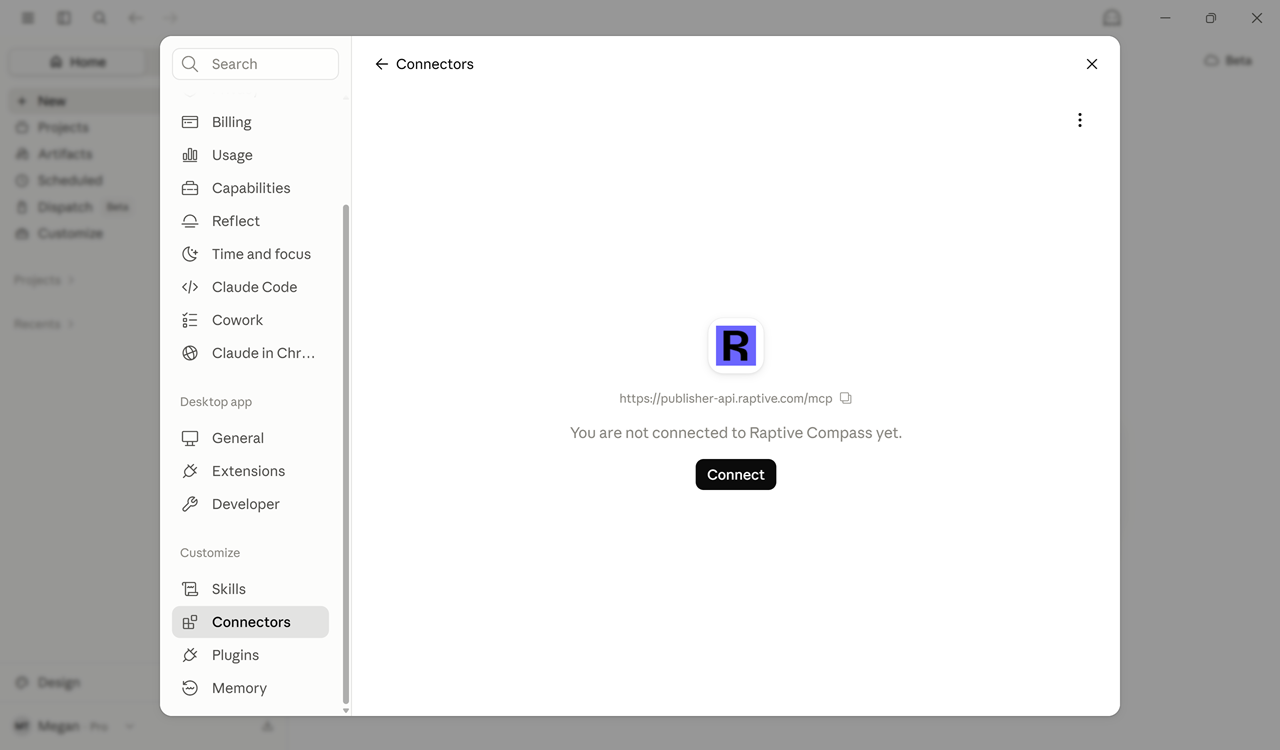The image size is (1280, 750).
Task: Click the search icon in the title bar
Action: tap(100, 18)
